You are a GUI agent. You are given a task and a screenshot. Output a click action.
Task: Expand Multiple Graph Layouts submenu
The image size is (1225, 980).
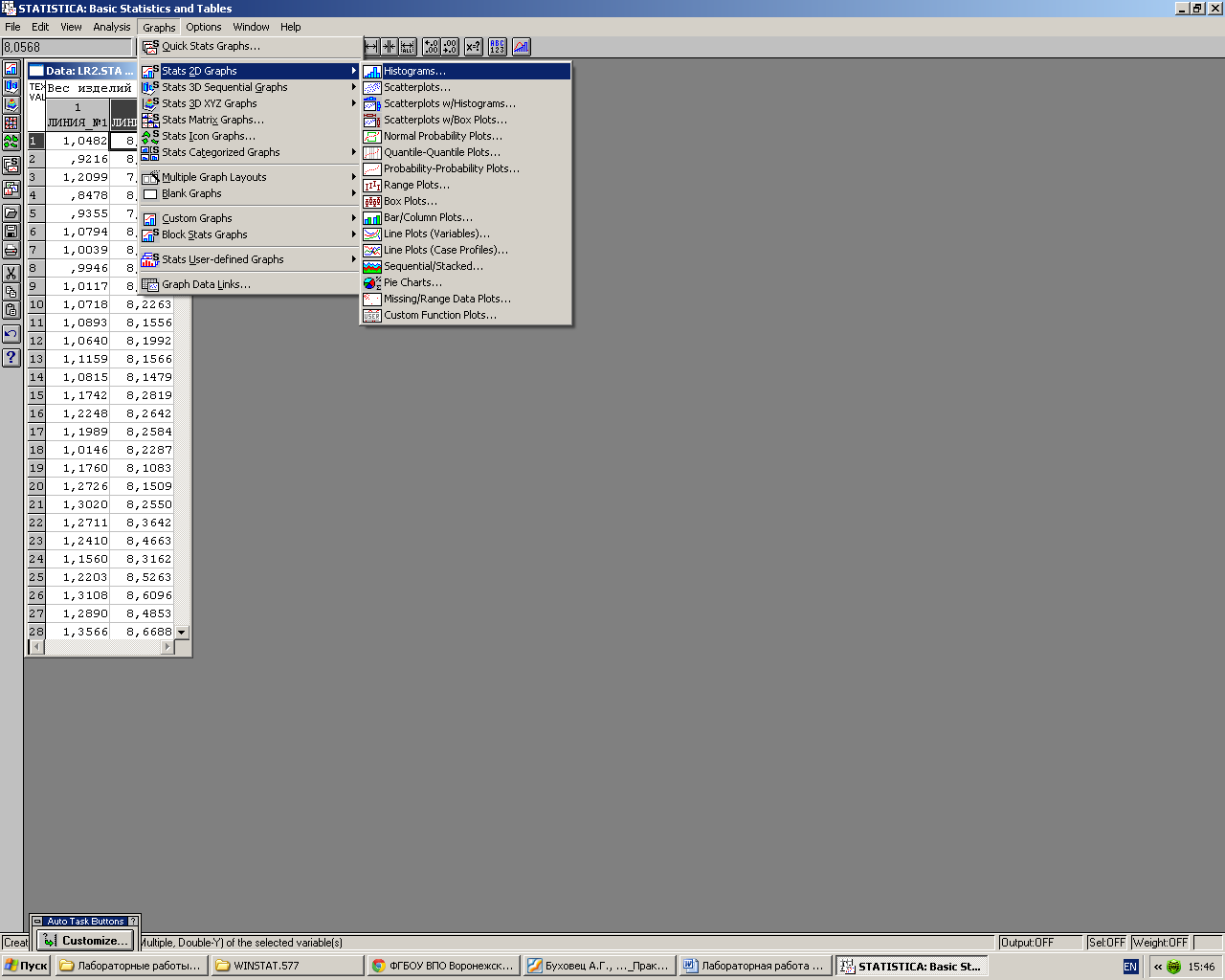point(250,177)
